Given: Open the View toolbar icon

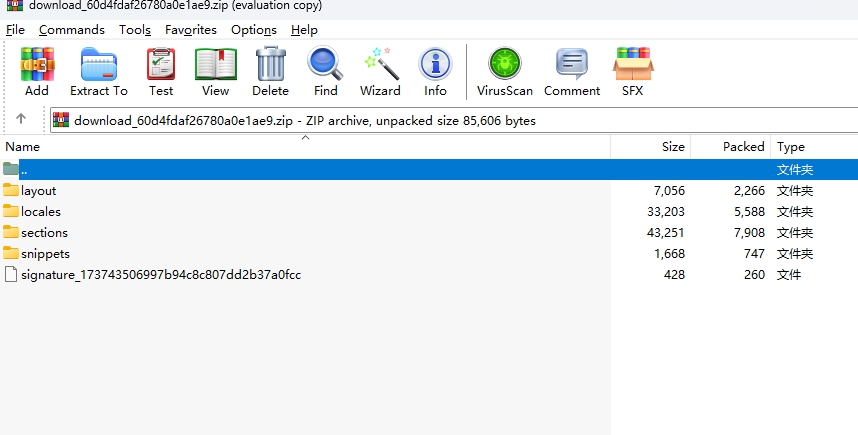Looking at the screenshot, I should [x=215, y=72].
